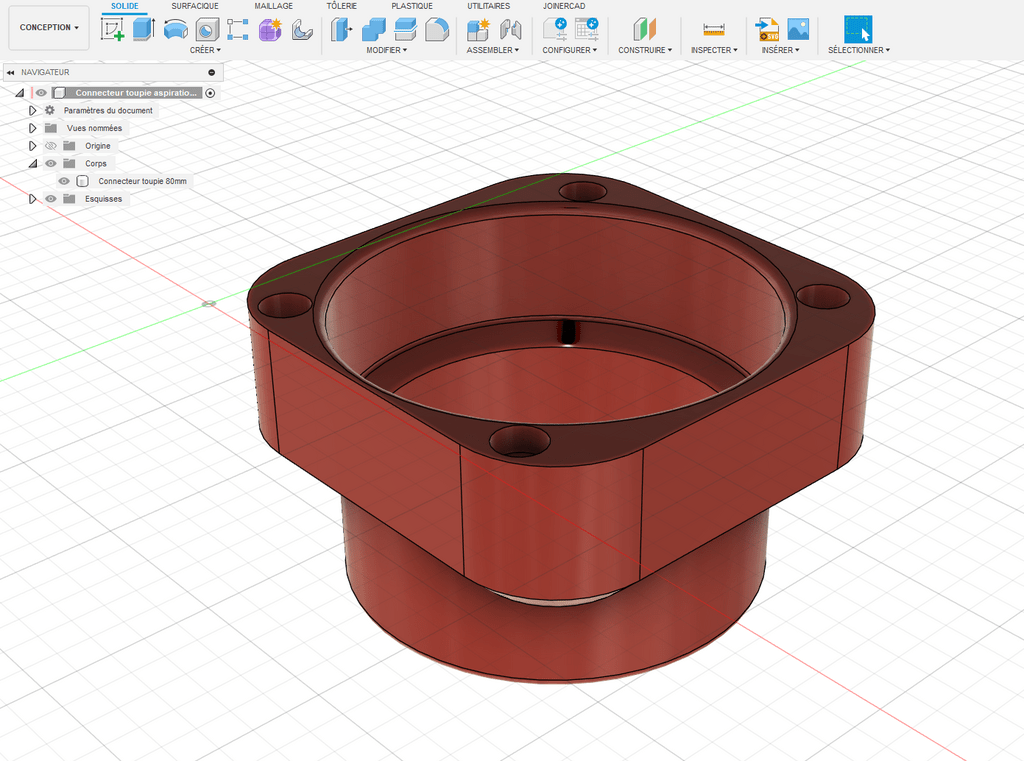Image resolution: width=1024 pixels, height=761 pixels.
Task: Hide the Connecteur toupie 80mm body
Action: [64, 181]
